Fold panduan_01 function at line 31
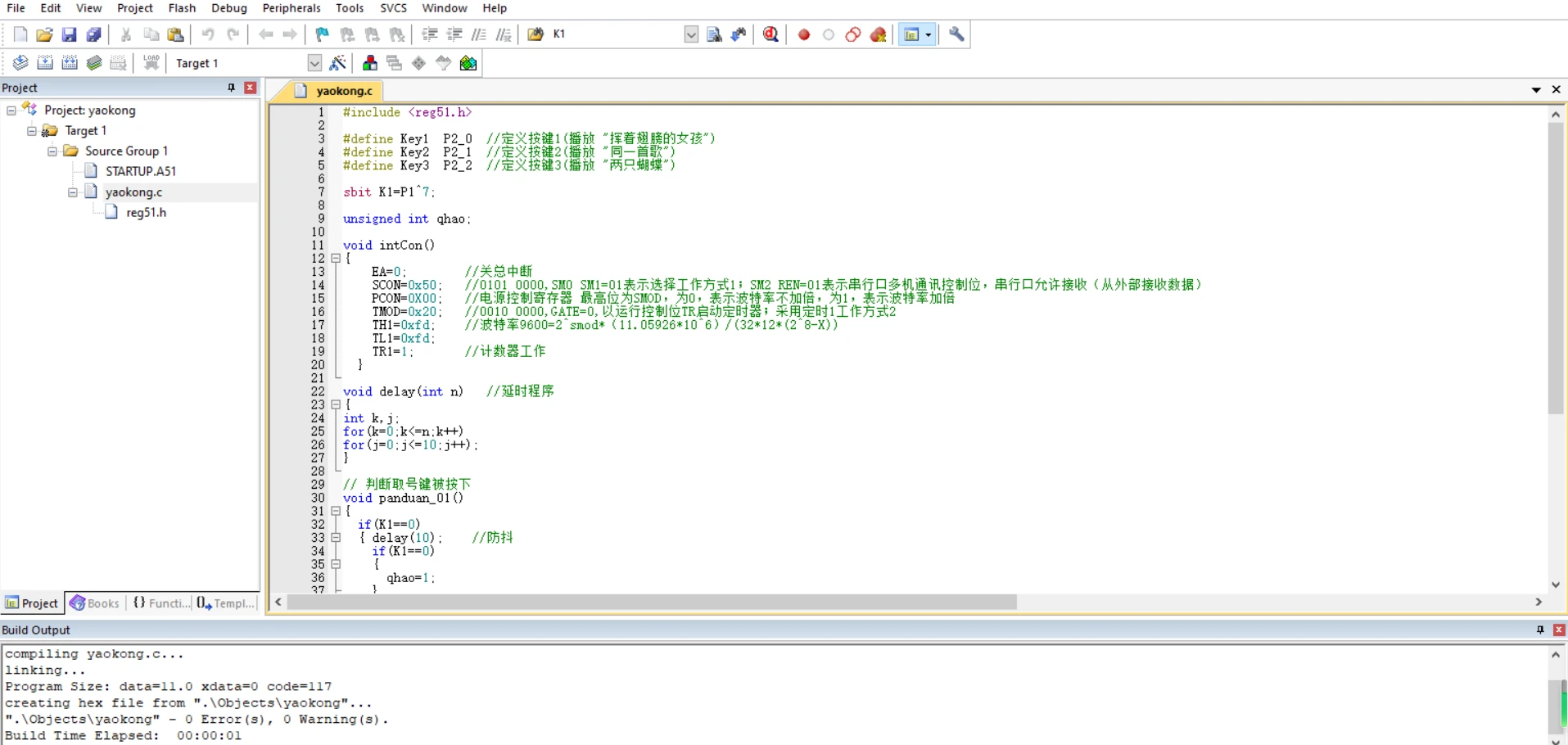This screenshot has width=1568, height=745. [336, 511]
